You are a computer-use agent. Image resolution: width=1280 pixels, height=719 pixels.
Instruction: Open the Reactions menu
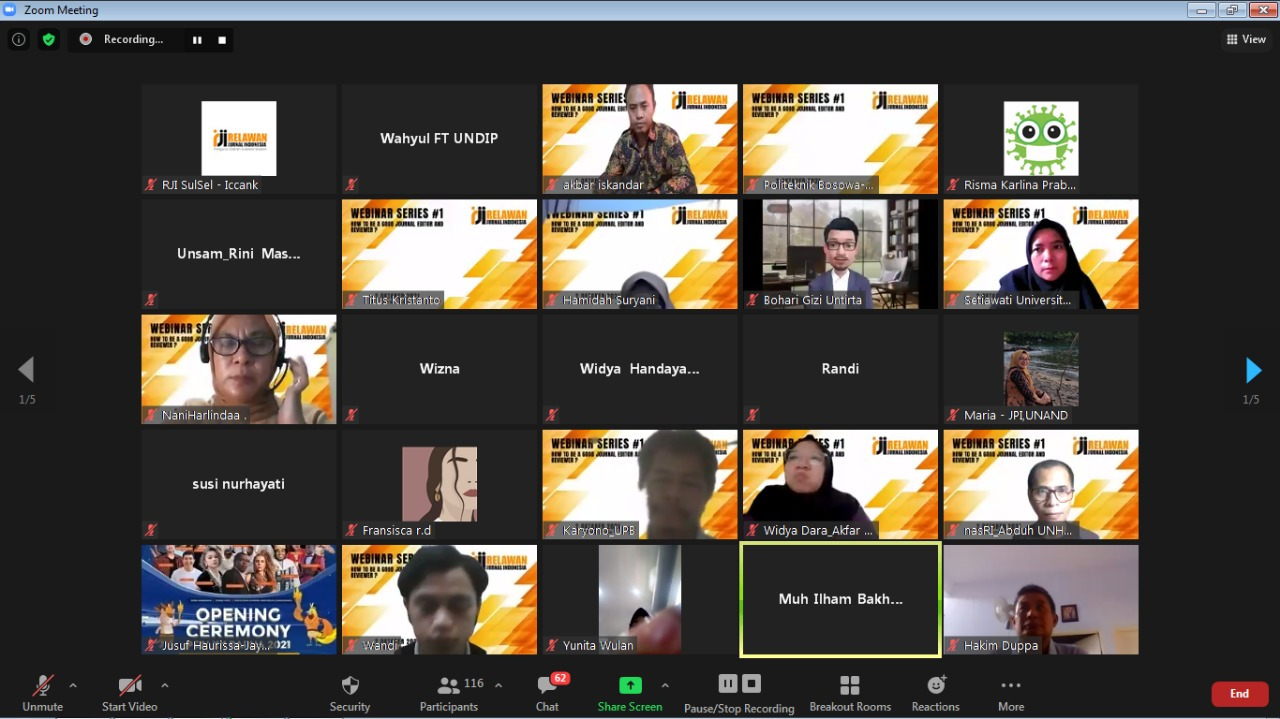[936, 693]
